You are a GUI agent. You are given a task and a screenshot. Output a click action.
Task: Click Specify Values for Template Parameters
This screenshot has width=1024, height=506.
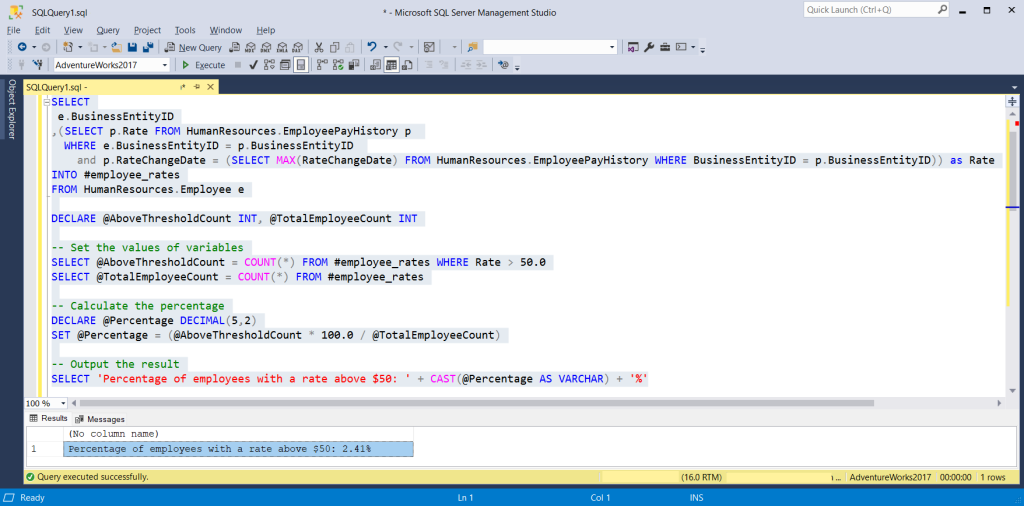click(x=503, y=65)
